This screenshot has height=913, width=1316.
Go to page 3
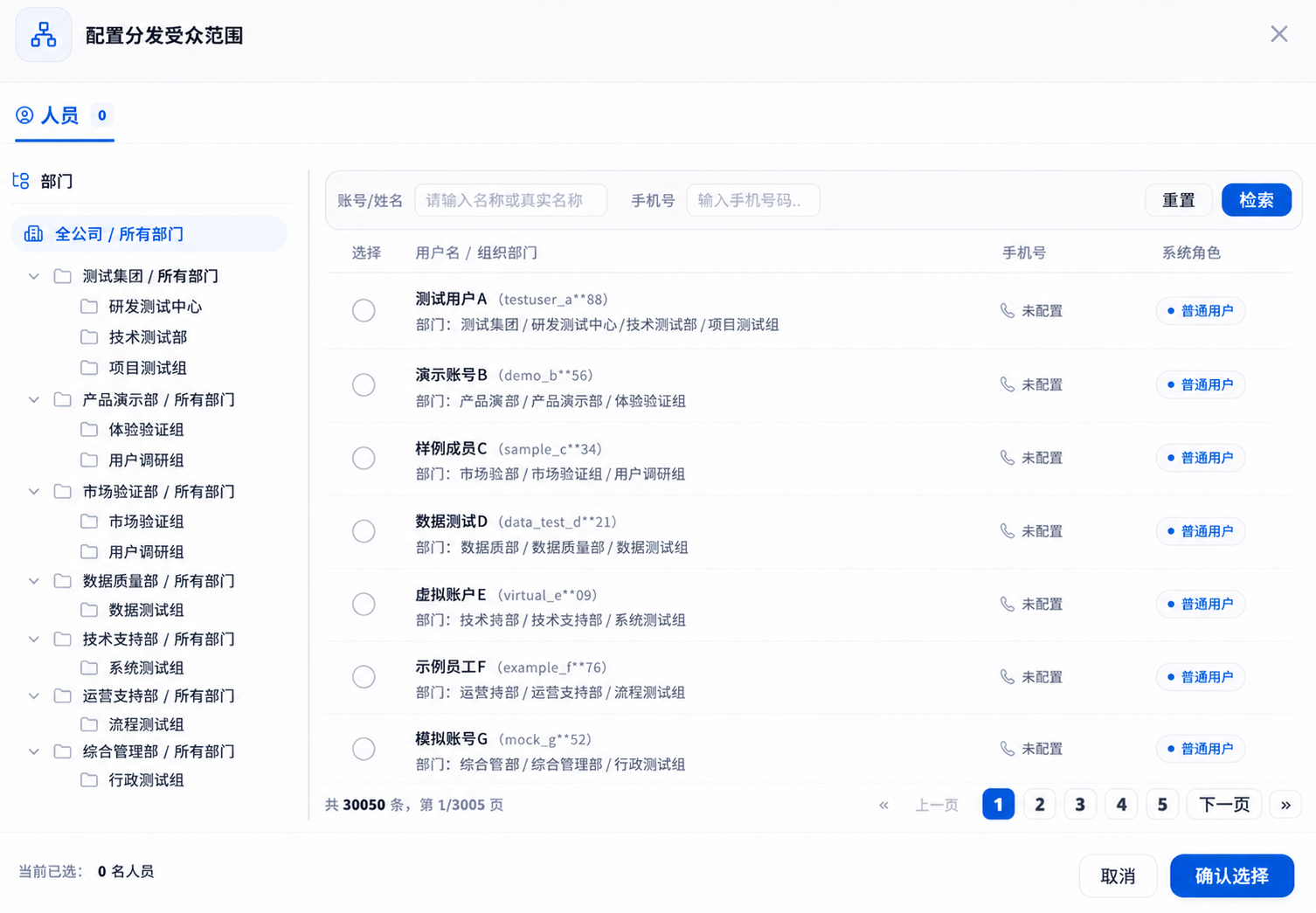(1080, 805)
